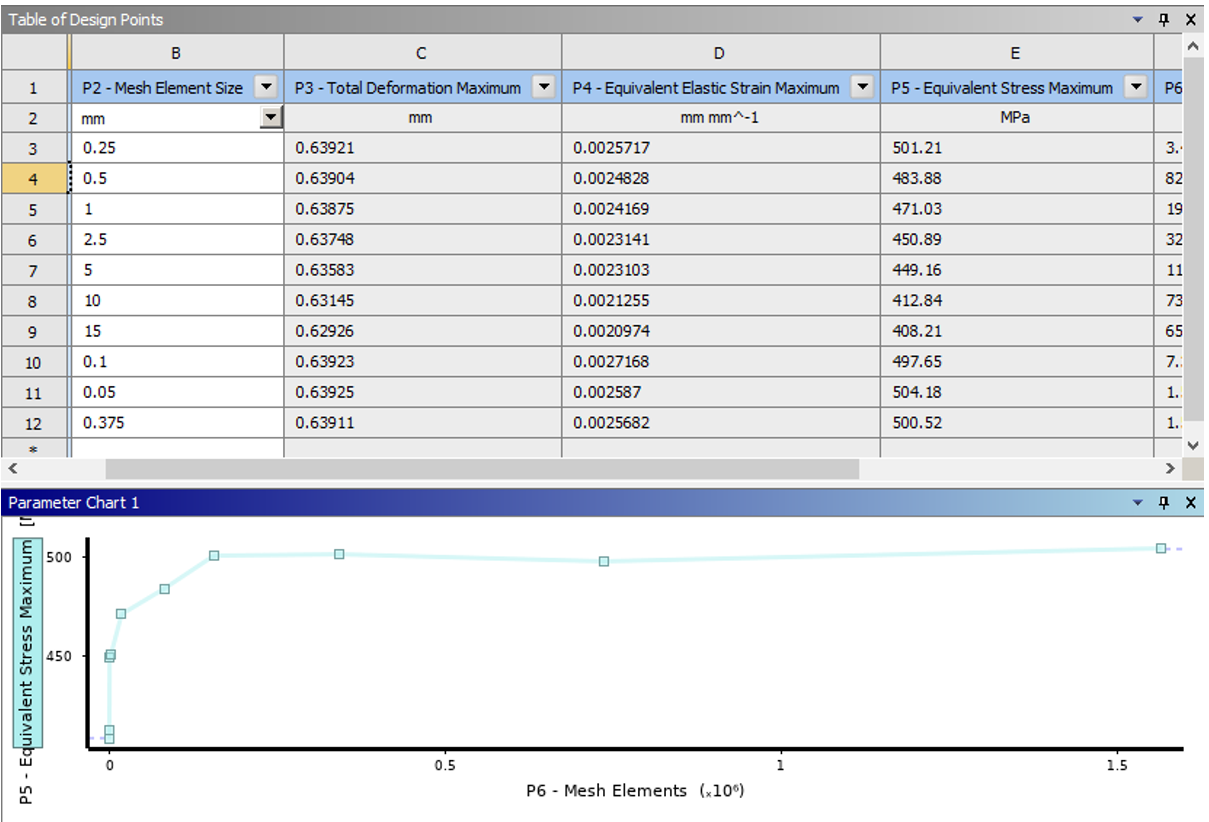This screenshot has height=822, width=1209.
Task: Click the mesh element size cell 0.375
Action: tap(176, 423)
